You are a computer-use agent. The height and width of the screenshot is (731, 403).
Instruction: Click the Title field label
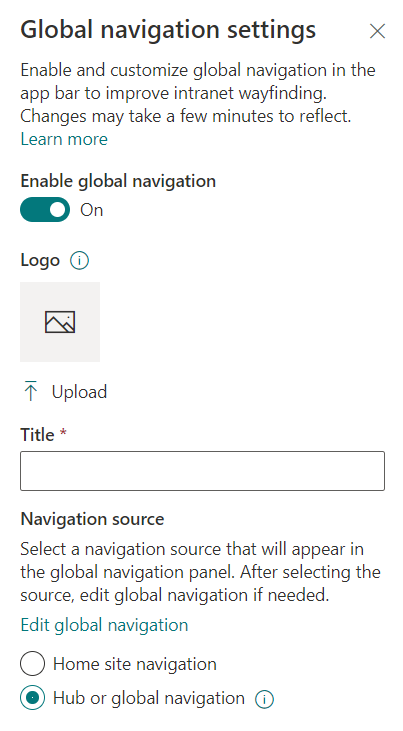[37, 434]
